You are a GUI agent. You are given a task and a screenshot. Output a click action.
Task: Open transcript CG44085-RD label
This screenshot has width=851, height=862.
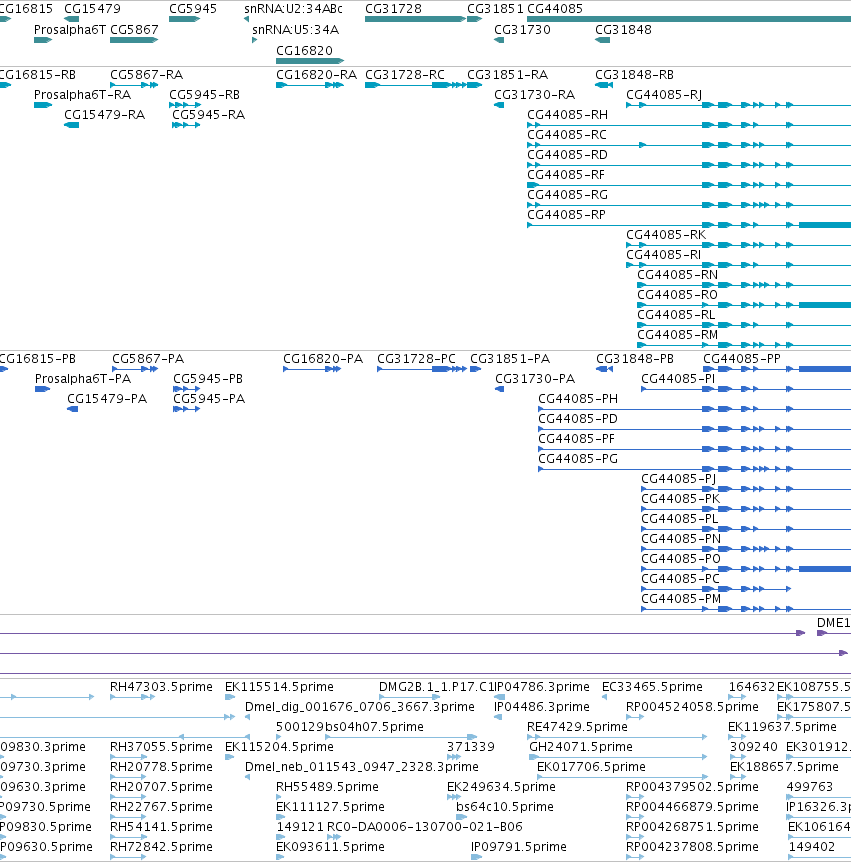pos(567,154)
